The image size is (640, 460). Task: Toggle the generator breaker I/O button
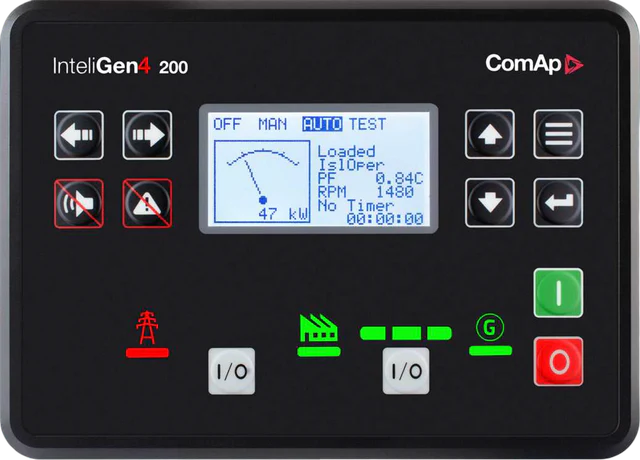pyautogui.click(x=406, y=371)
